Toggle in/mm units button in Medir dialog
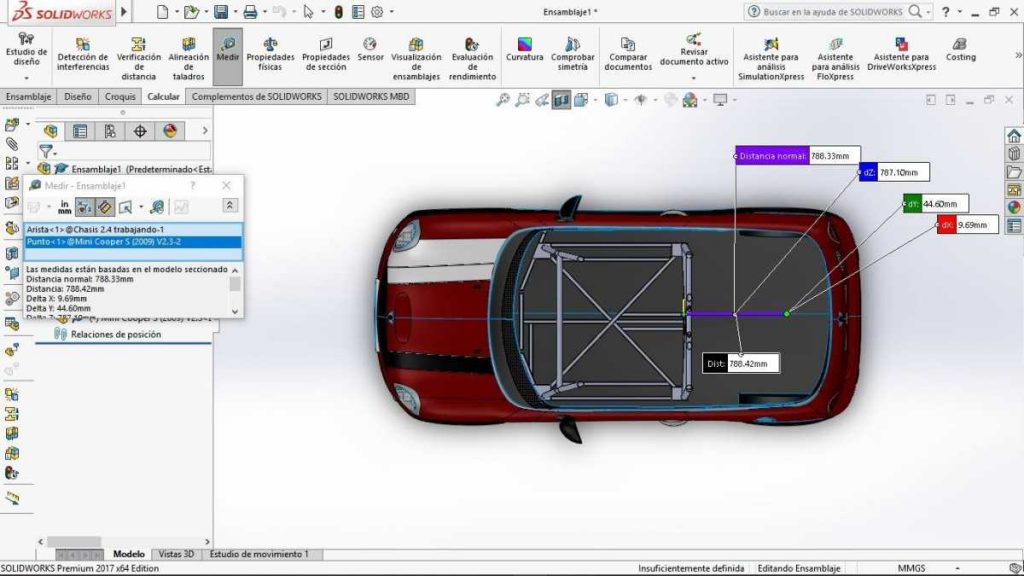 64,207
